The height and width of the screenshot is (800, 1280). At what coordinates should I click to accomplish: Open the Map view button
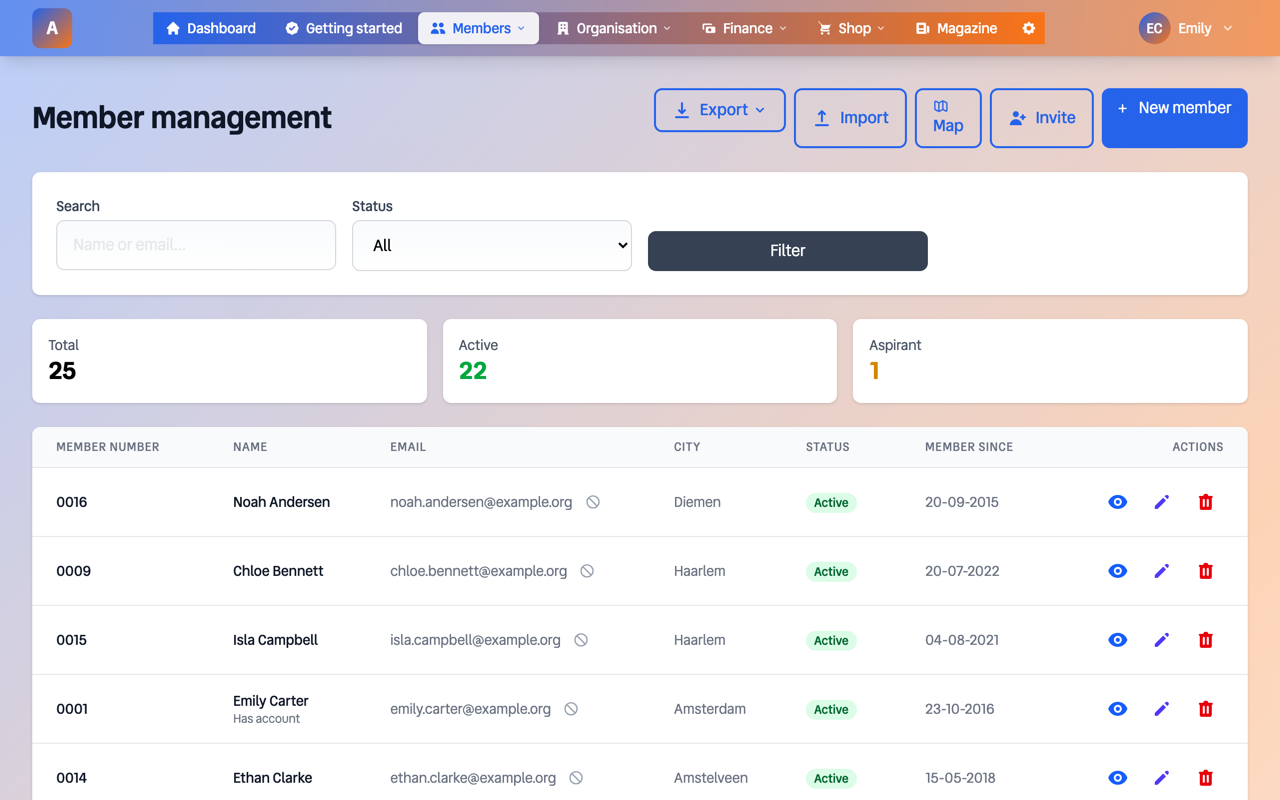coord(948,118)
